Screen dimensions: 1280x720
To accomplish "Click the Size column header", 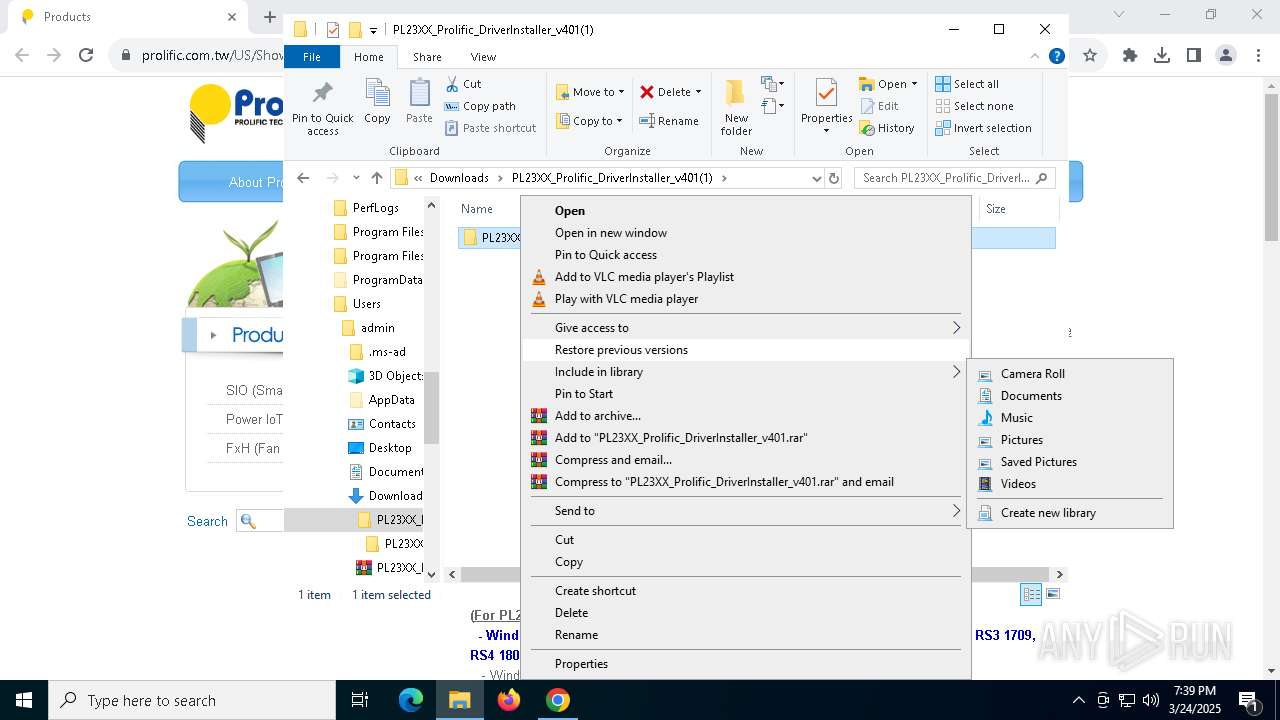I will (996, 209).
